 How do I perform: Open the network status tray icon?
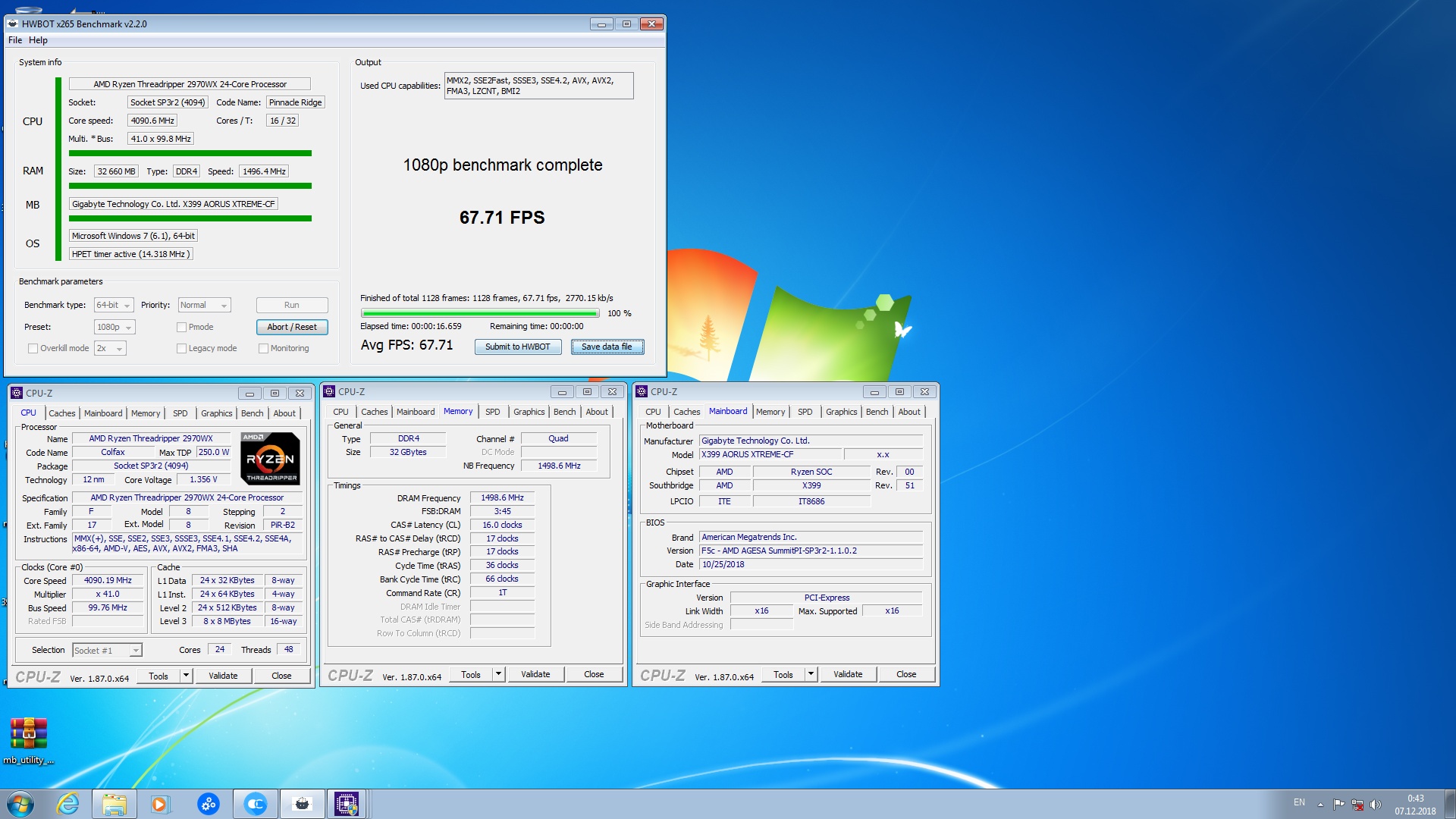tap(1357, 805)
